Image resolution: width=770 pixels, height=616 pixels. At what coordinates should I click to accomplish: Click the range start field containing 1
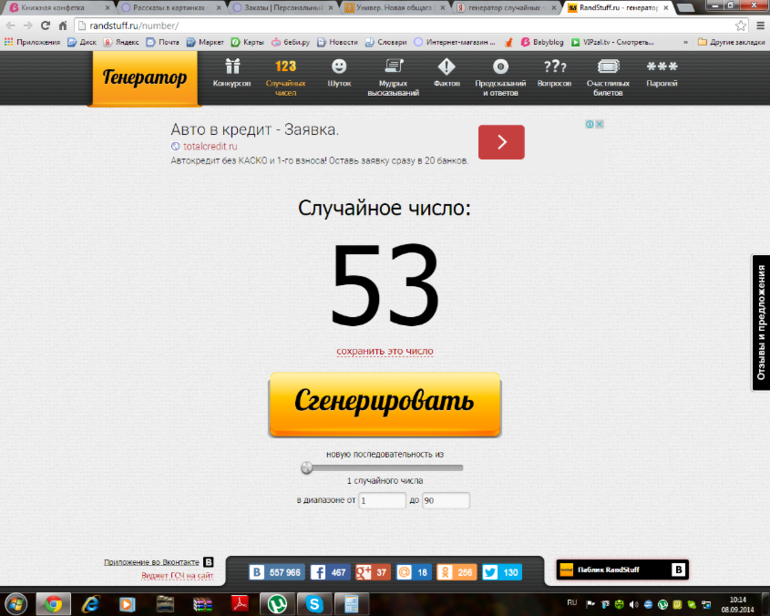382,501
